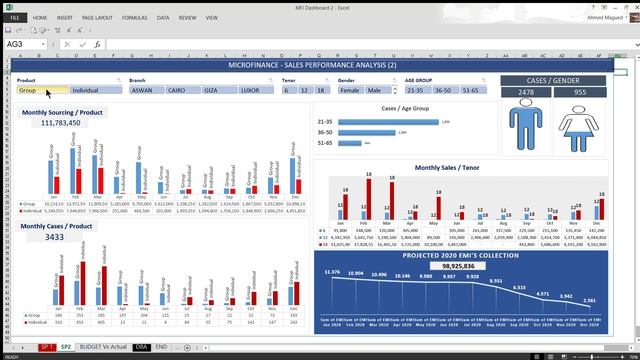Toggle ASWAN branch slicer item

point(147,90)
